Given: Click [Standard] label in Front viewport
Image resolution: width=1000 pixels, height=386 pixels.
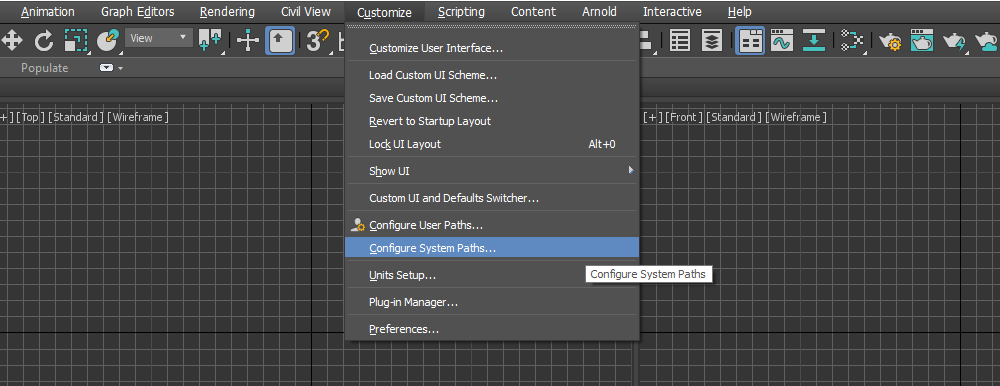Looking at the screenshot, I should (x=734, y=117).
